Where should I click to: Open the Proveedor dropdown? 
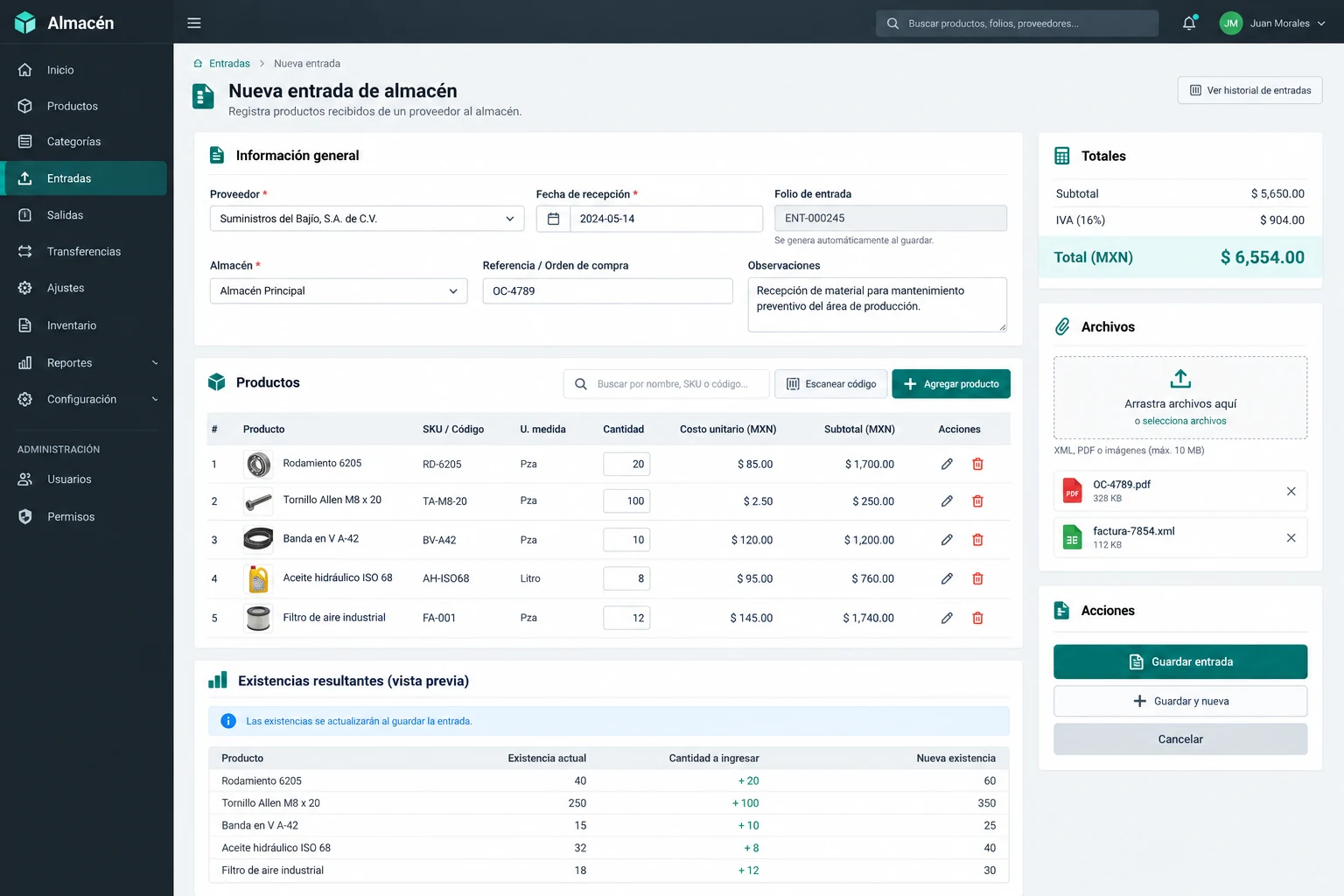click(x=367, y=219)
